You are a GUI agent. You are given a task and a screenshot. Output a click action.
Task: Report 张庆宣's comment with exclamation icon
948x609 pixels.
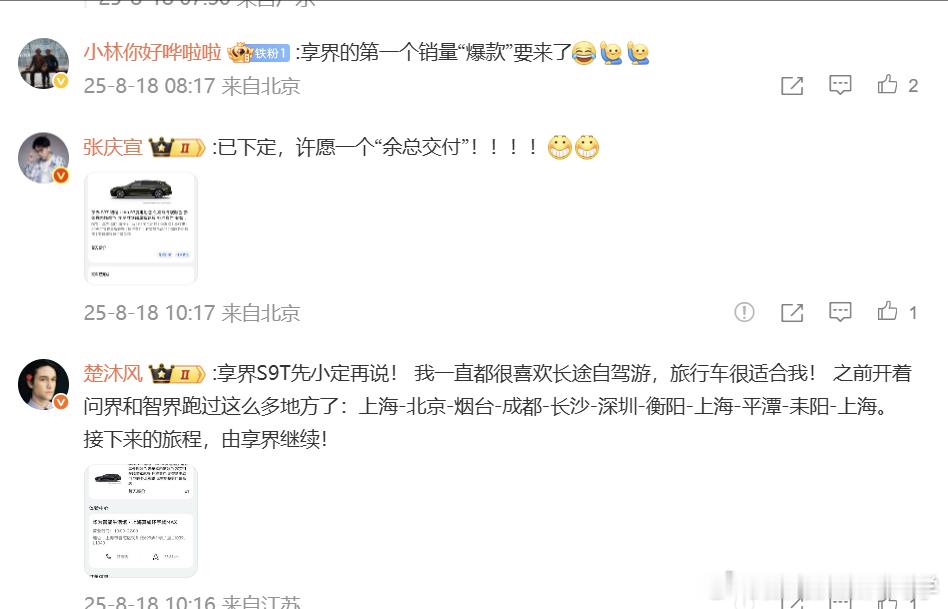(744, 312)
